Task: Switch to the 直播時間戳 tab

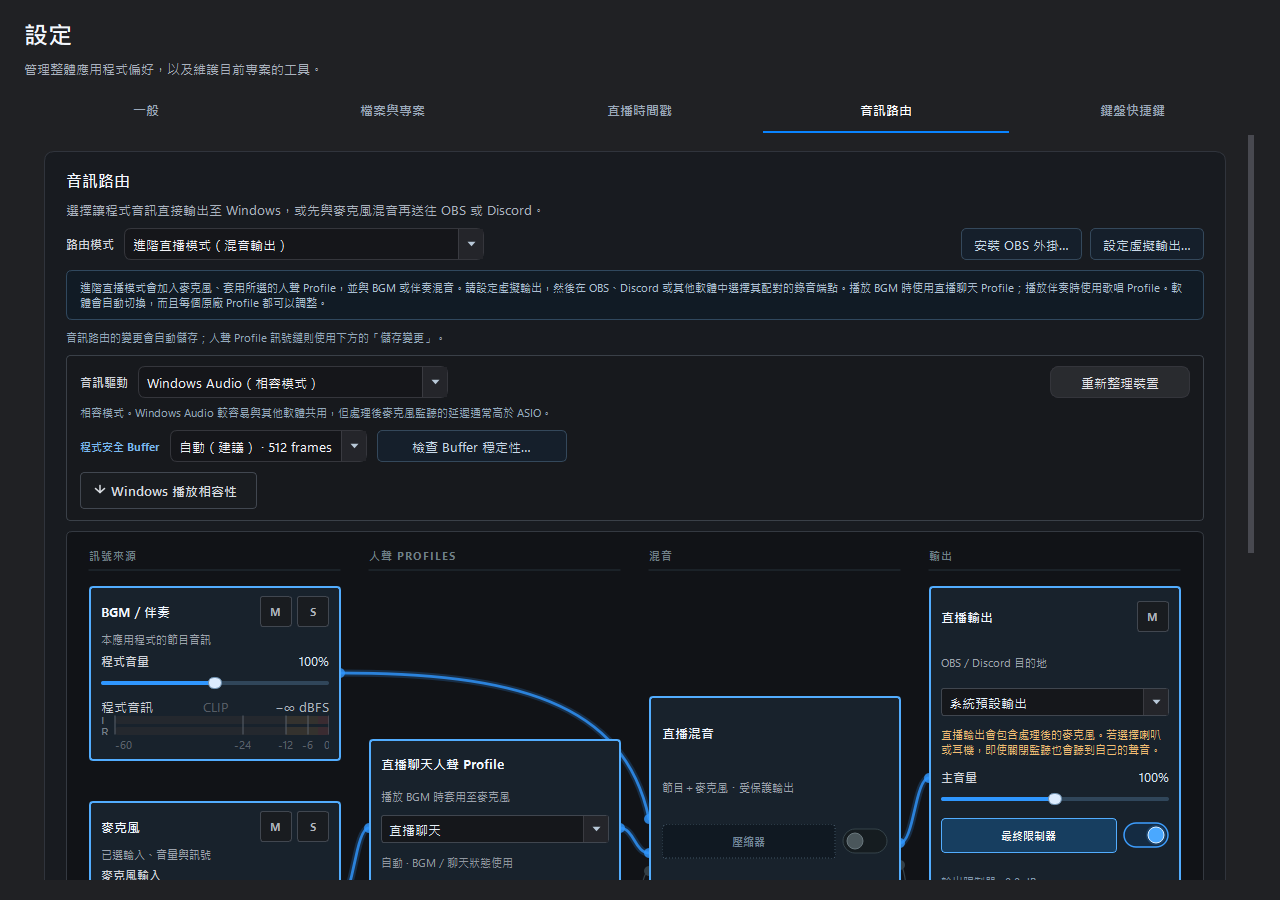Action: tap(640, 110)
